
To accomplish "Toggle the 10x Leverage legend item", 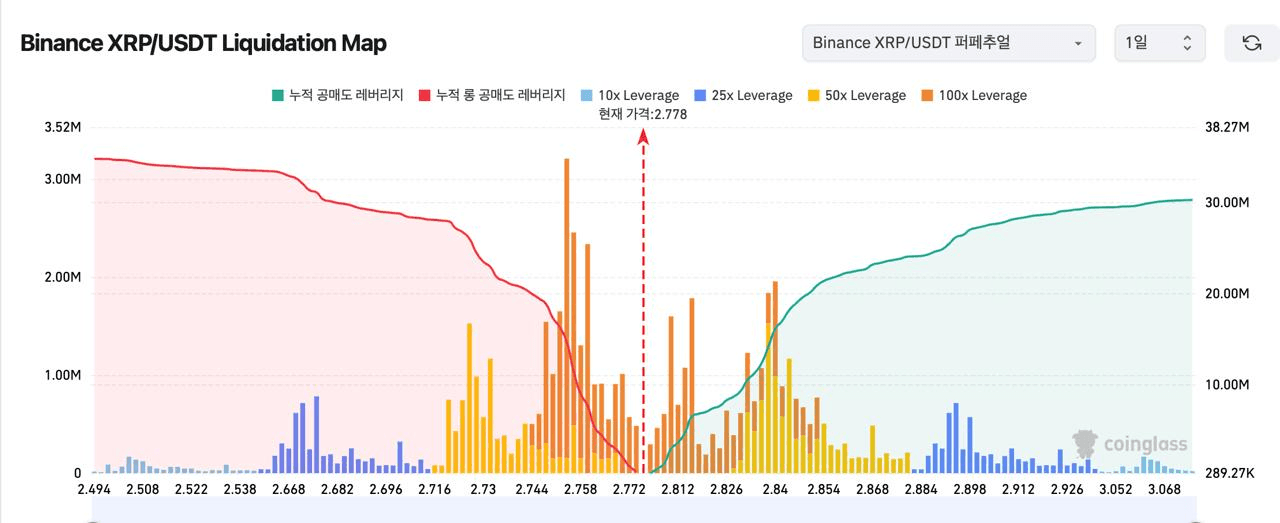I will [629, 96].
